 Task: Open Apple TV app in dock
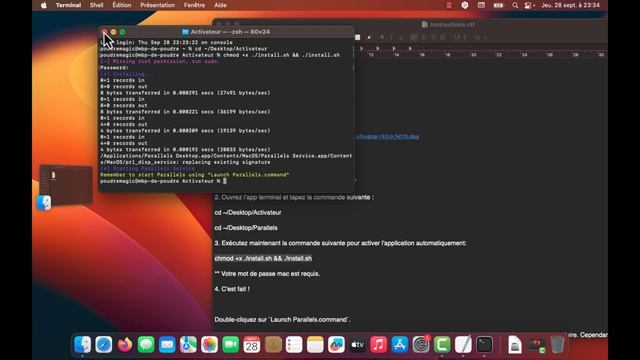[358, 345]
